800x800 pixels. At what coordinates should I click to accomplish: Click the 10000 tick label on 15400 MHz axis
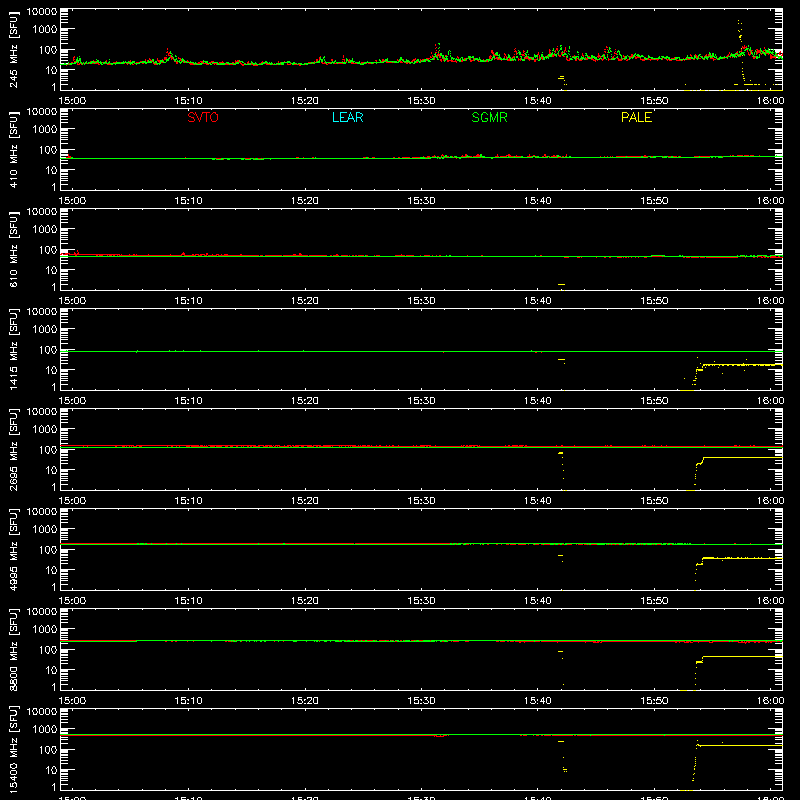pos(41,712)
